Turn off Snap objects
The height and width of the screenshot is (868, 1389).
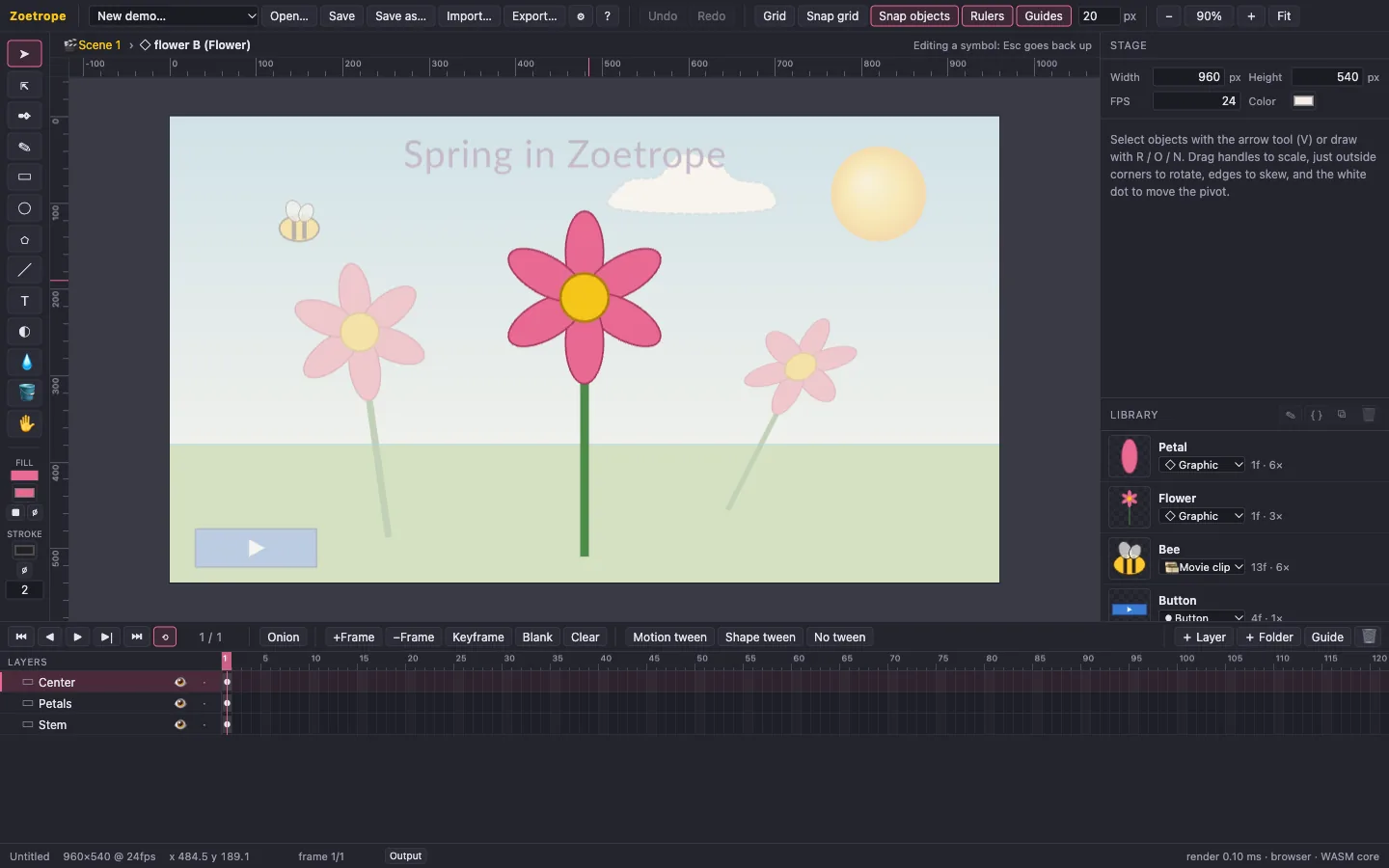(x=914, y=16)
